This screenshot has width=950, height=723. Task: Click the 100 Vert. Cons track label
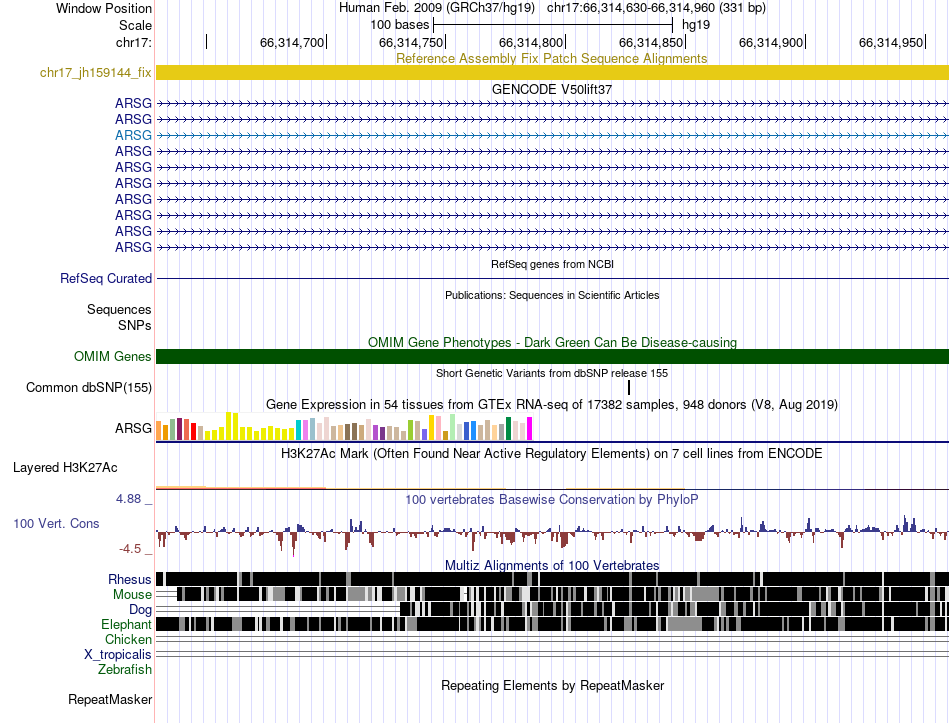pyautogui.click(x=56, y=523)
